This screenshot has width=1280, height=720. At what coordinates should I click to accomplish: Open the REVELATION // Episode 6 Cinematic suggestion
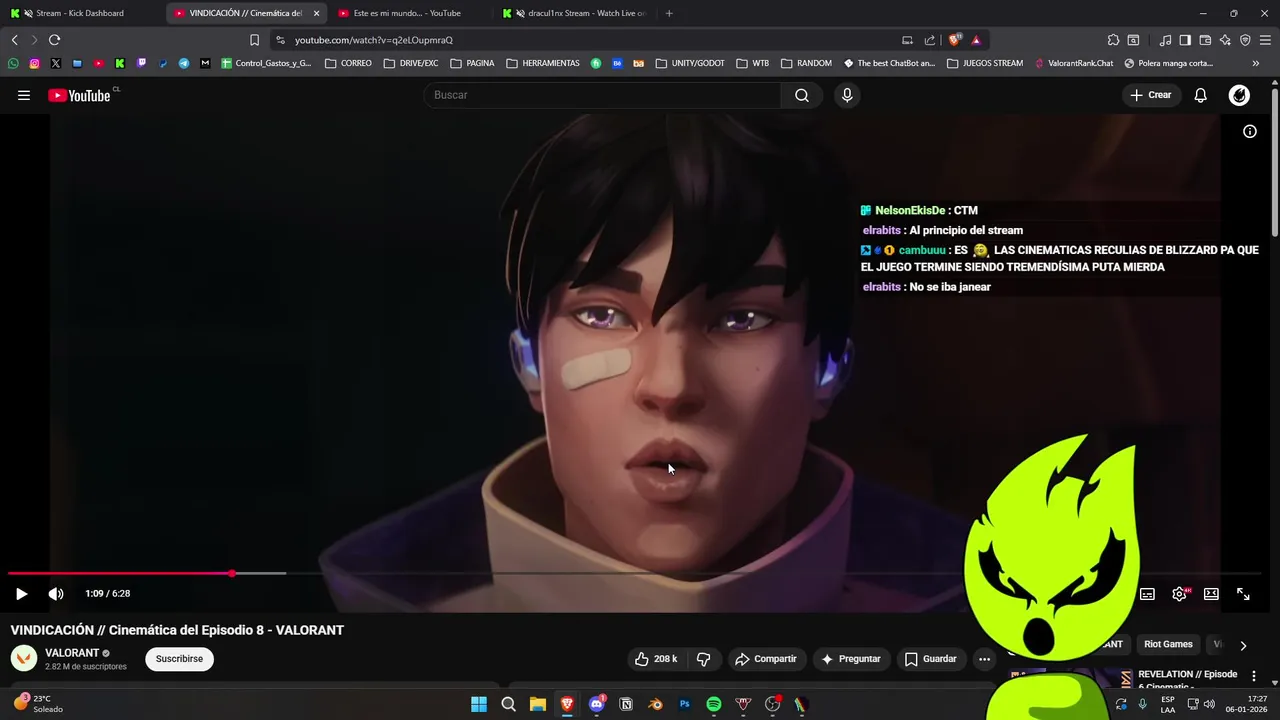[1187, 679]
